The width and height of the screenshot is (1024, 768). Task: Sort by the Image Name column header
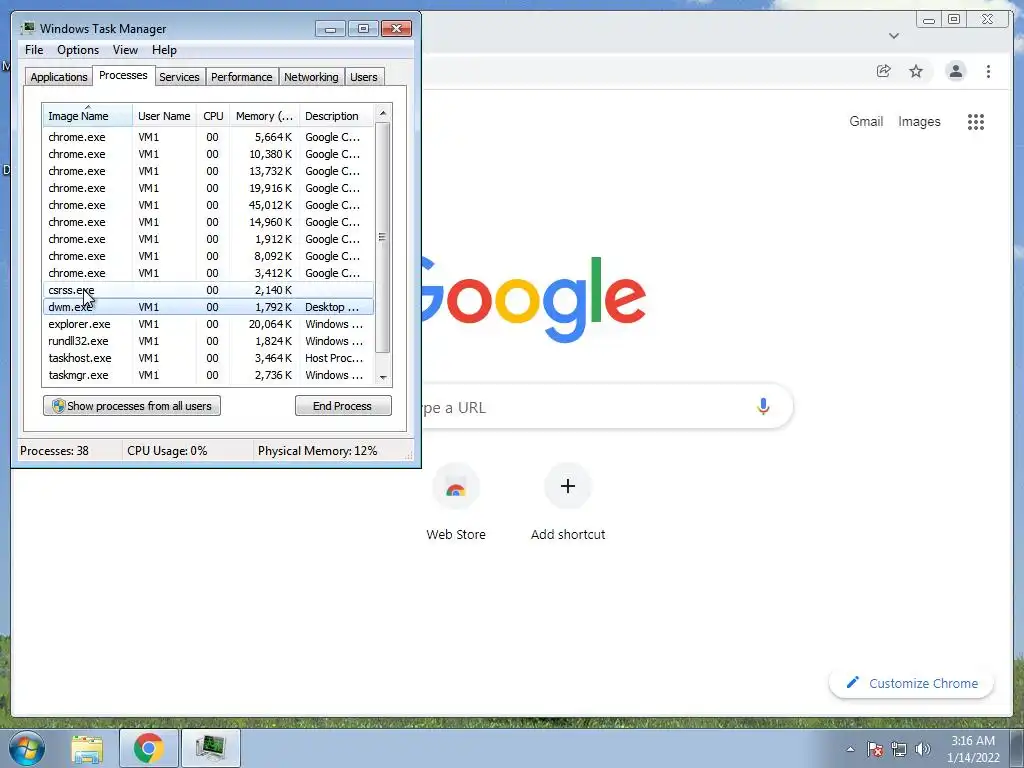[x=88, y=116]
